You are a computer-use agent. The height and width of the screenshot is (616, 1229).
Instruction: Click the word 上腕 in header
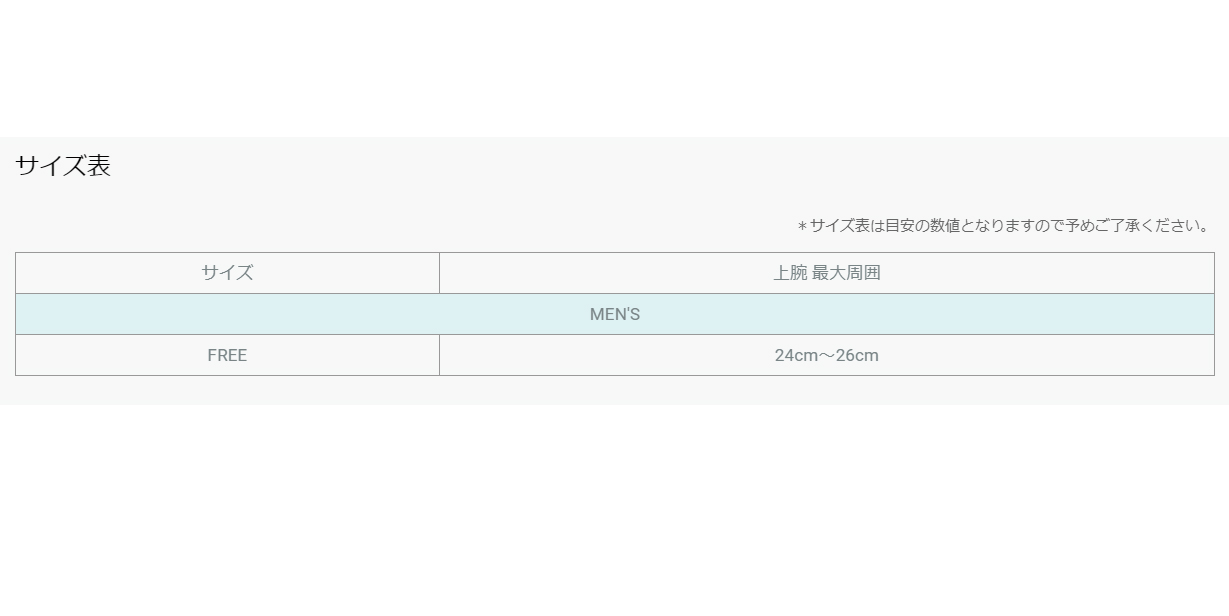pyautogui.click(x=790, y=273)
